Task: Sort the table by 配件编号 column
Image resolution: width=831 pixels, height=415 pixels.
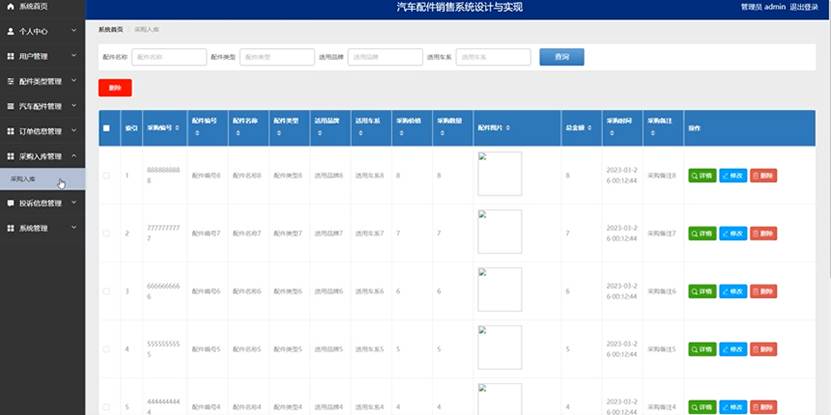Action: [198, 134]
